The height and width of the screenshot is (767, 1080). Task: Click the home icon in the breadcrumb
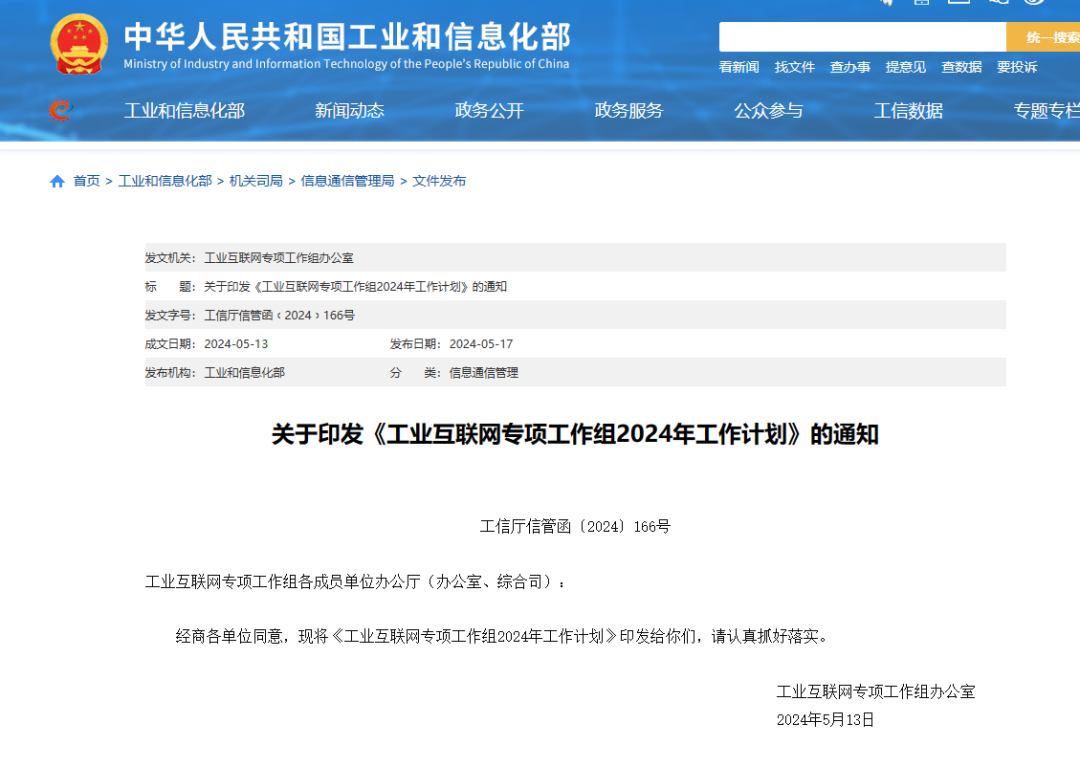tap(57, 181)
